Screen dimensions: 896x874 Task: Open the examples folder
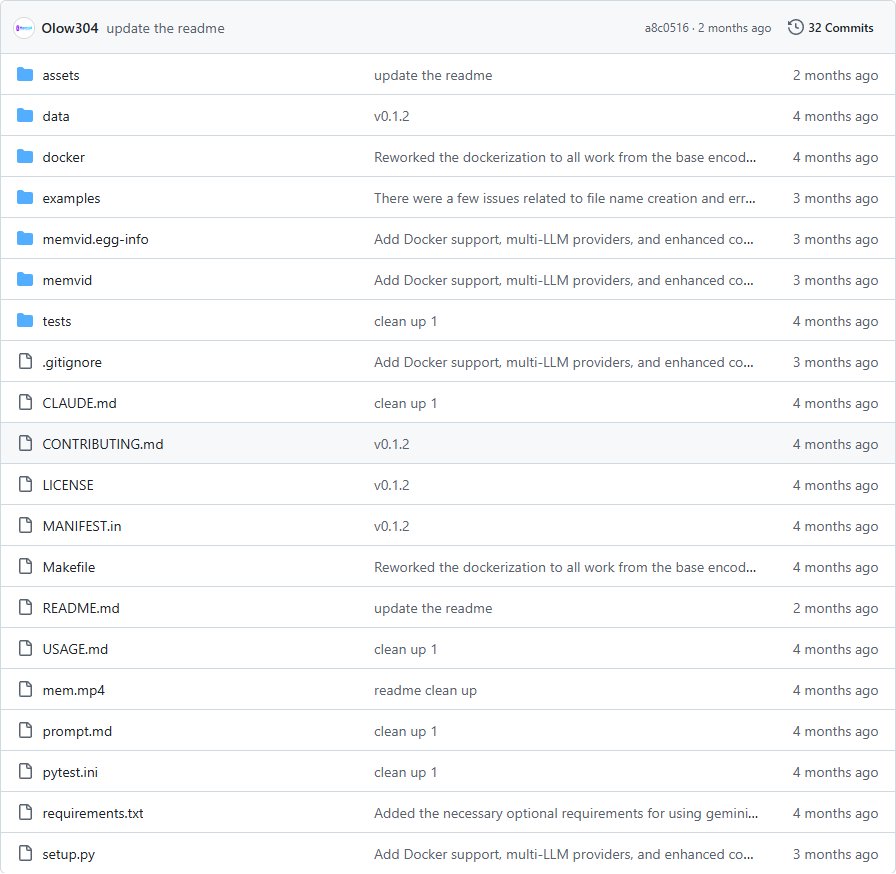(71, 198)
